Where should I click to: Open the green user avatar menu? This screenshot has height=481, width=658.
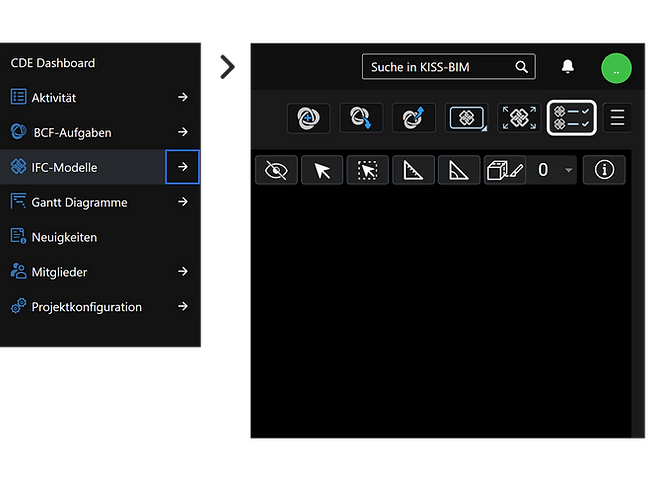pos(616,68)
